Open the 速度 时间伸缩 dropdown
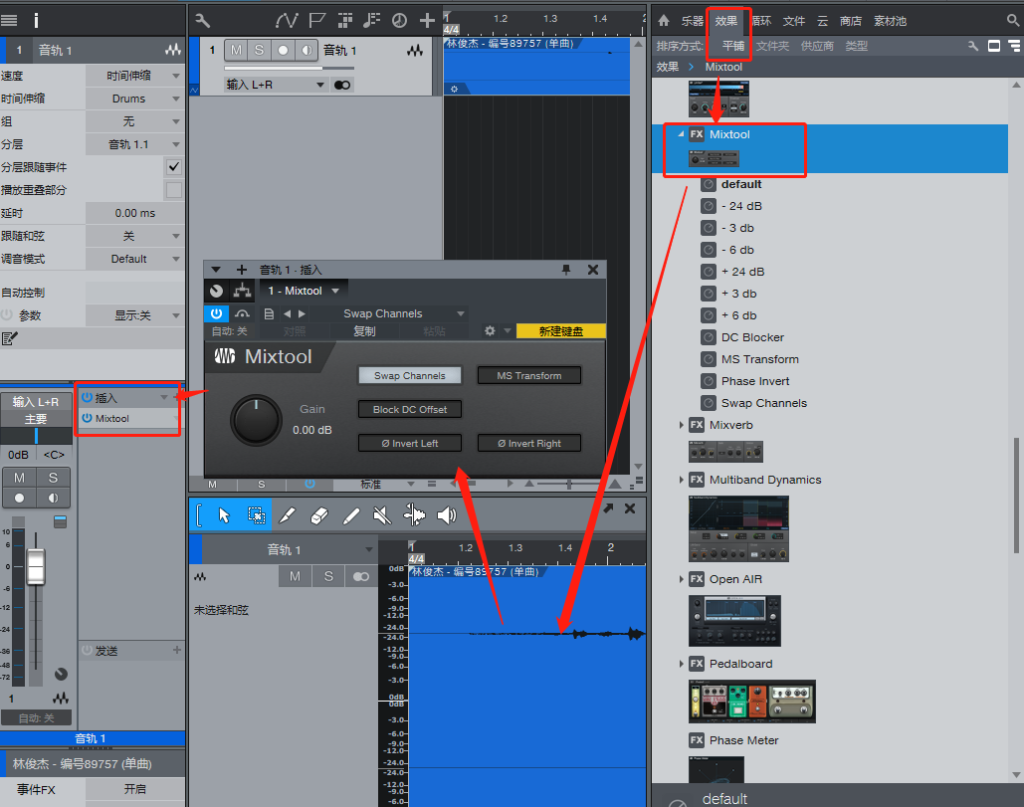 (135, 76)
